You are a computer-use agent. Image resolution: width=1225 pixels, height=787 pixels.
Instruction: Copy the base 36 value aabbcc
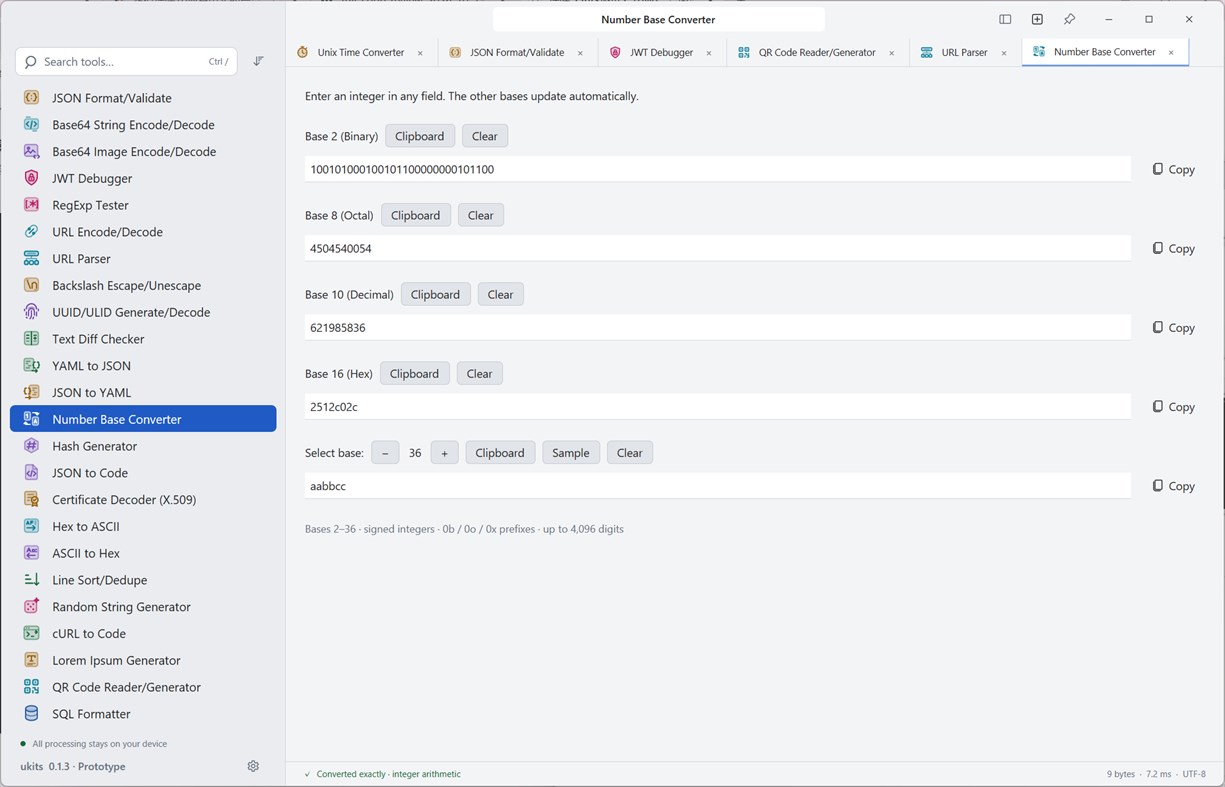1173,486
